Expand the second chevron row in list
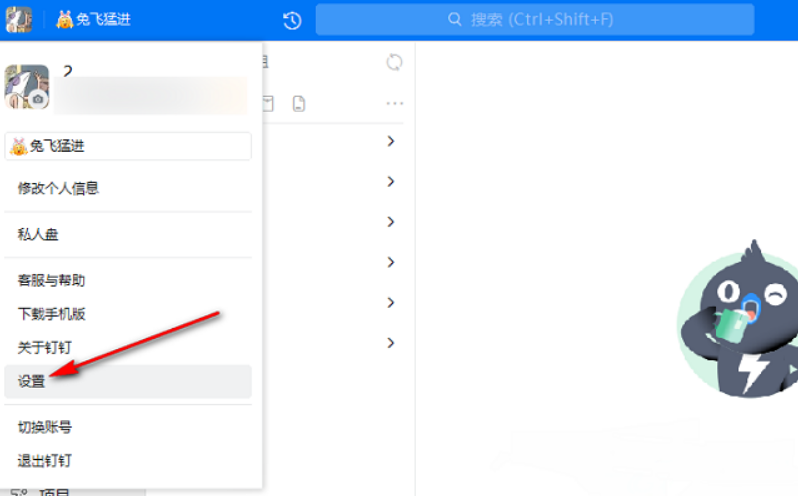798x496 pixels. pyautogui.click(x=390, y=182)
